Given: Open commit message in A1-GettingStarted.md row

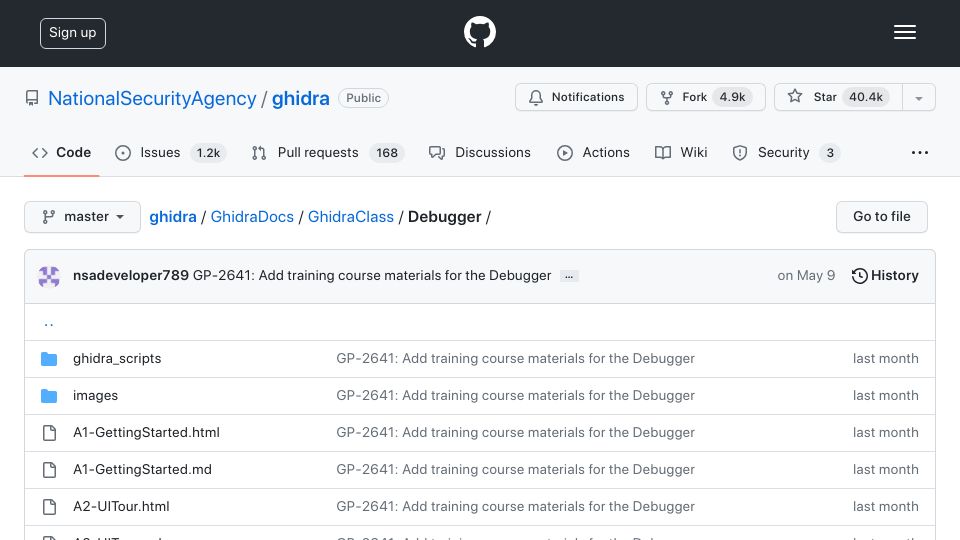Looking at the screenshot, I should tap(516, 469).
